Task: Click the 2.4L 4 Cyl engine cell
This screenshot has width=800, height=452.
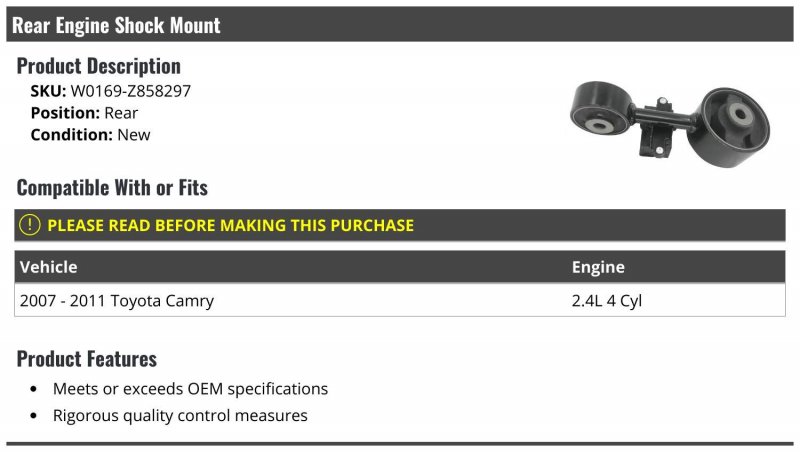Action: [x=607, y=300]
